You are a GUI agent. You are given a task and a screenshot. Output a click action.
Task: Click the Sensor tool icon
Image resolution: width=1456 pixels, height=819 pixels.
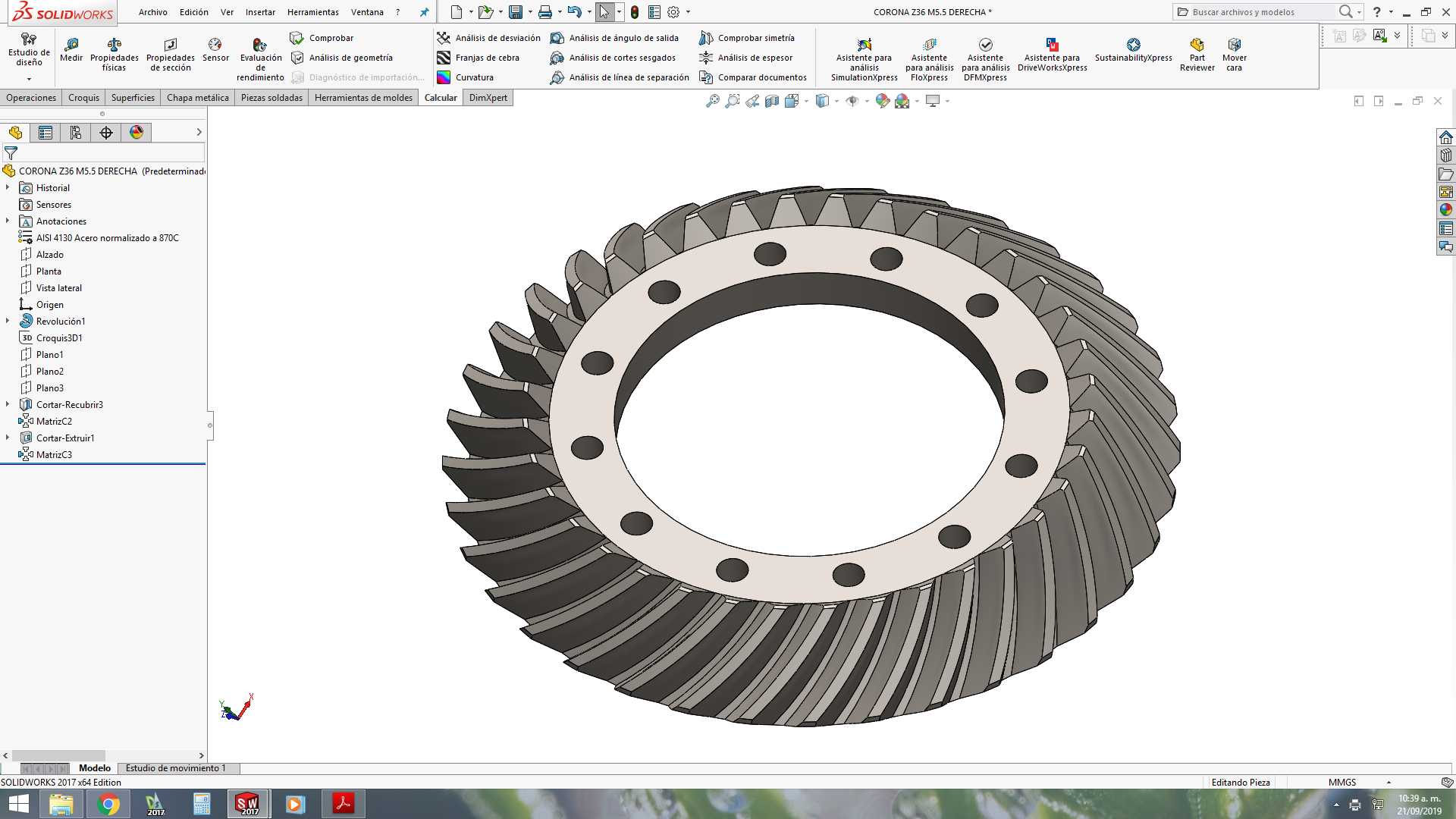[x=215, y=50]
